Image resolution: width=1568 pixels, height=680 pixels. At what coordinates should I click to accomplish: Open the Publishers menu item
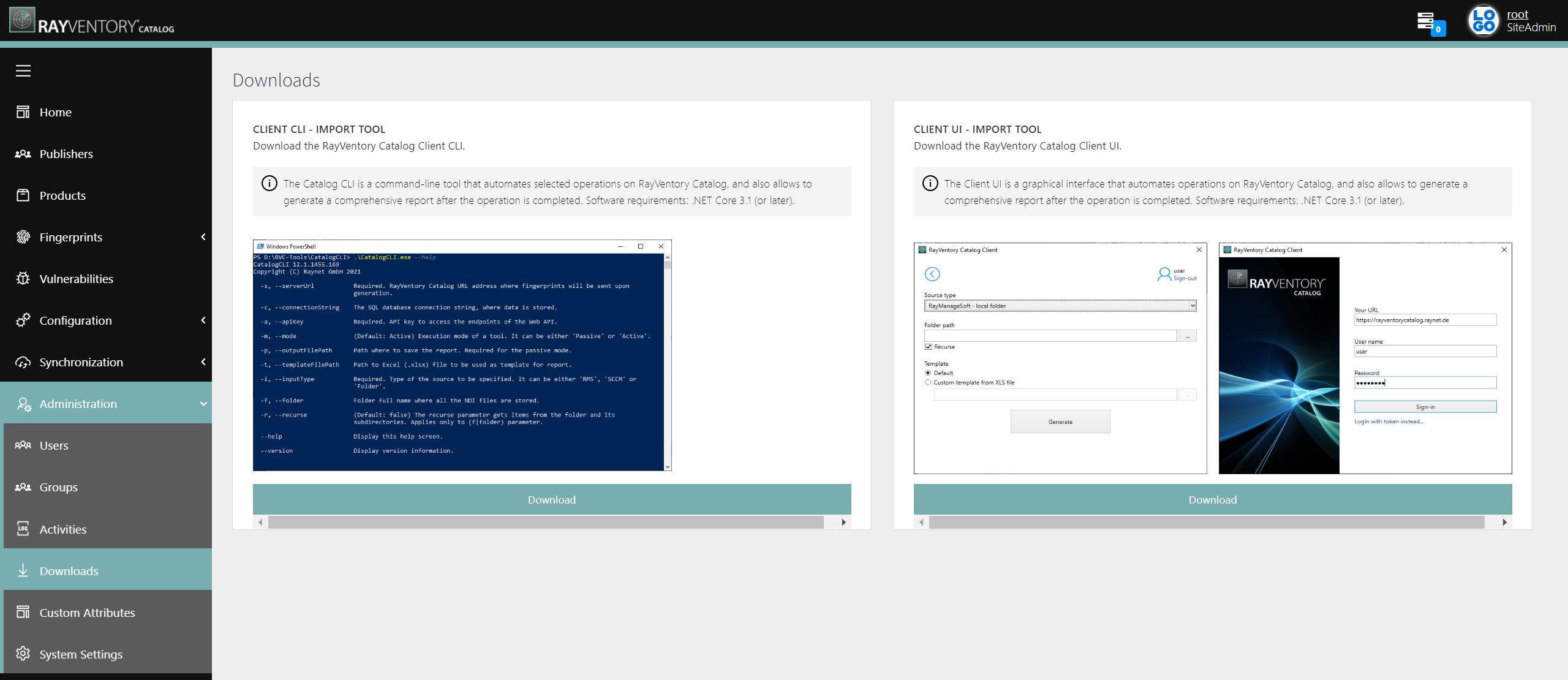106,154
